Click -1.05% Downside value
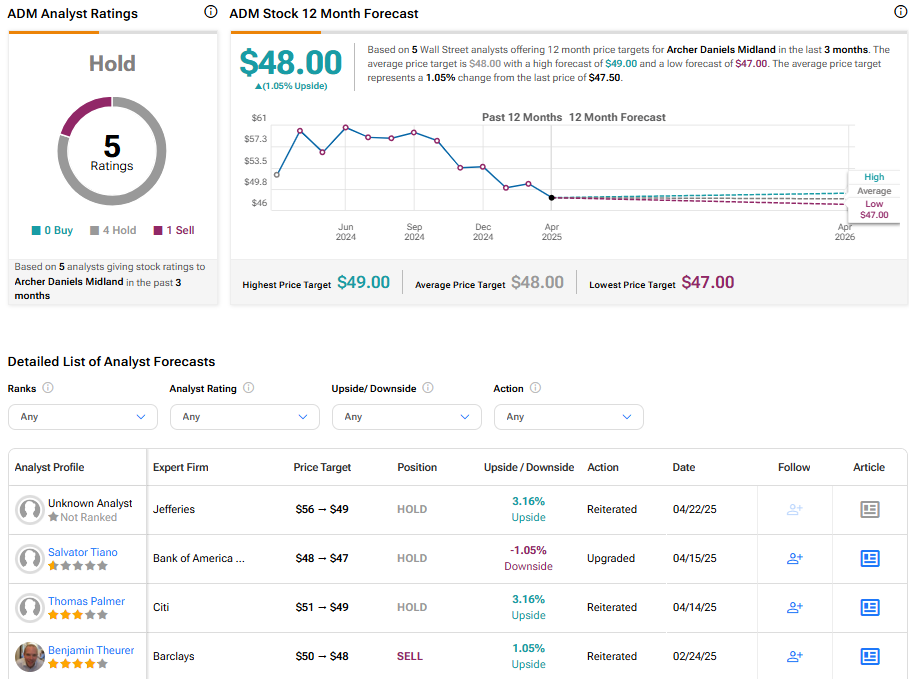The width and height of the screenshot is (909, 679). (528, 558)
